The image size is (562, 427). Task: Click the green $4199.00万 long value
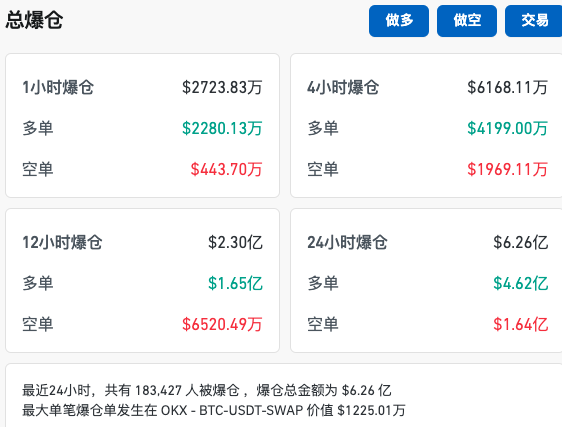[x=508, y=128]
